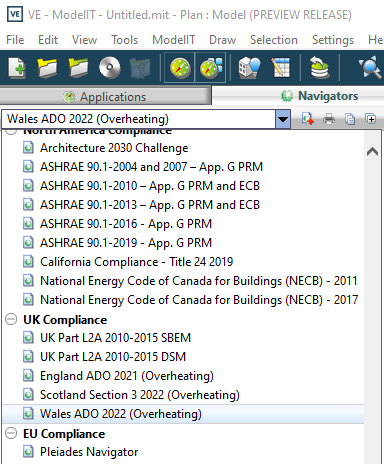The width and height of the screenshot is (384, 464).
Task: Click the expand-all plus icon near dropdown
Action: (x=370, y=119)
